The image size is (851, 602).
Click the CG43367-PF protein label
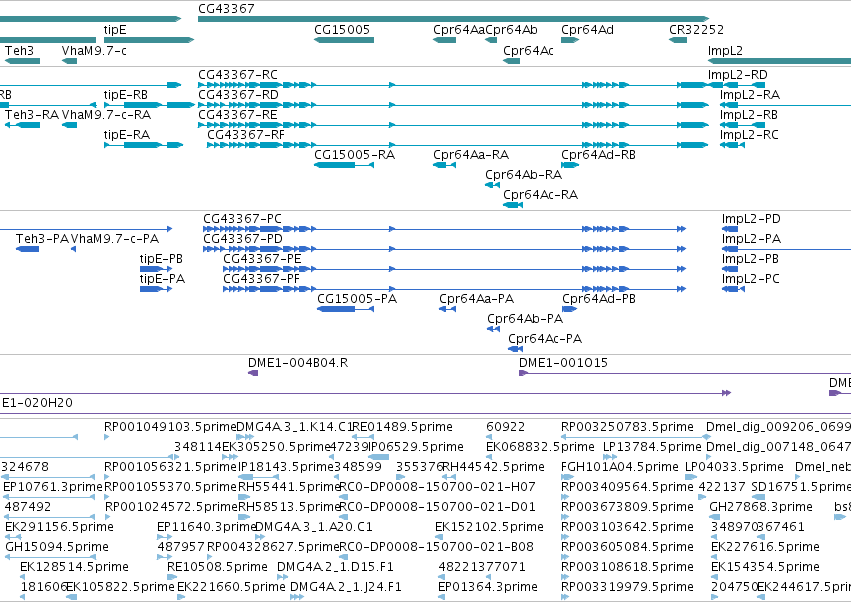(262, 279)
